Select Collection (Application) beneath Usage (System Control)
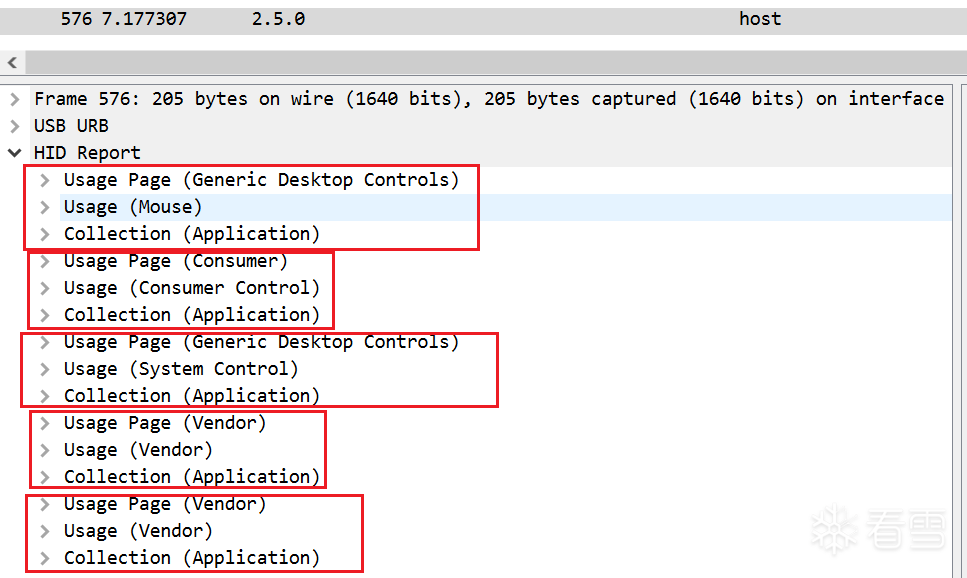 click(x=191, y=396)
